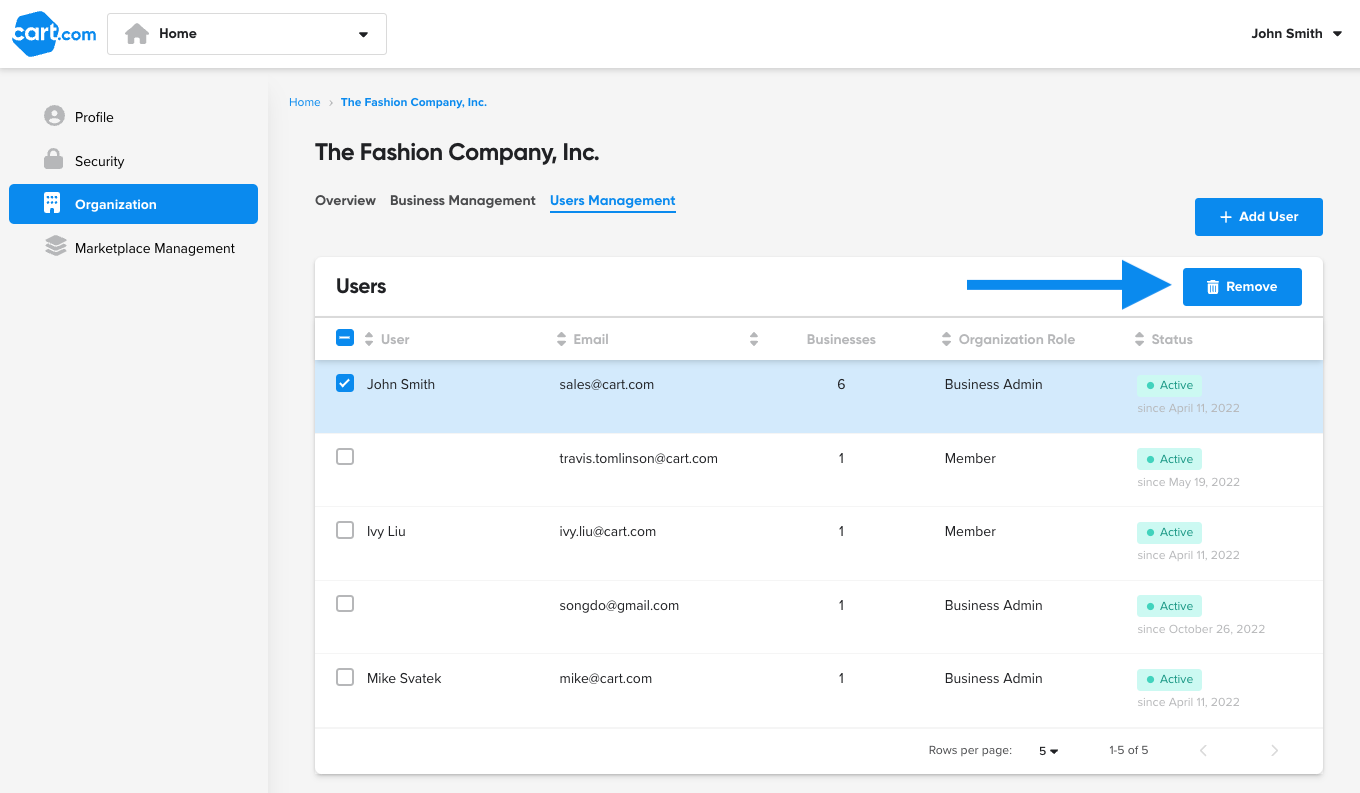Screen dimensions: 1360x793
Task: Click the plus icon on Add User
Action: (1226, 217)
